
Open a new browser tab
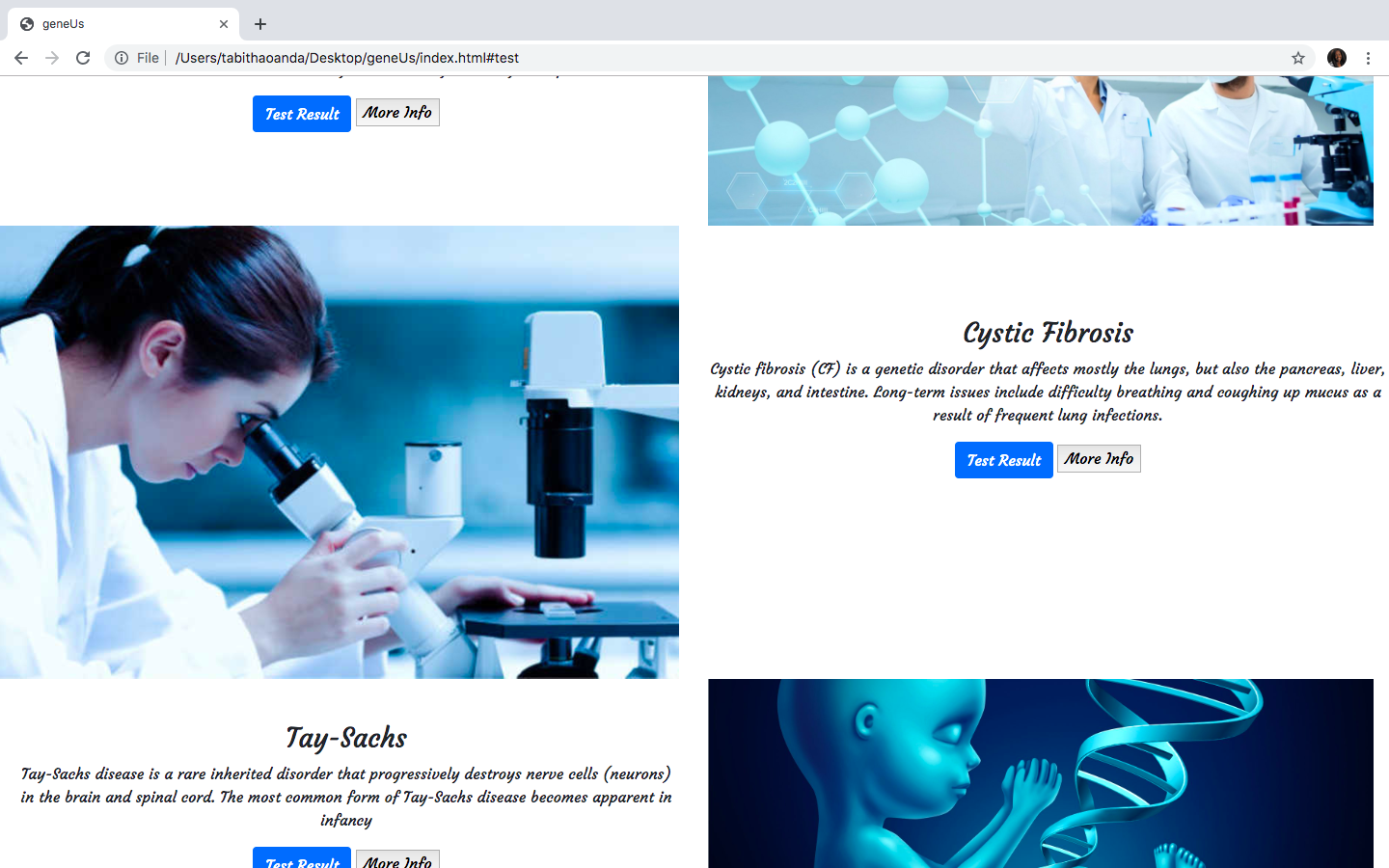click(x=259, y=24)
